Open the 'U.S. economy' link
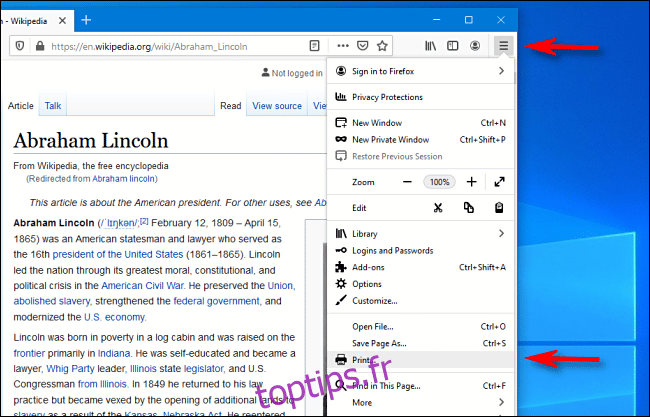This screenshot has height=417, width=650. pos(114,317)
